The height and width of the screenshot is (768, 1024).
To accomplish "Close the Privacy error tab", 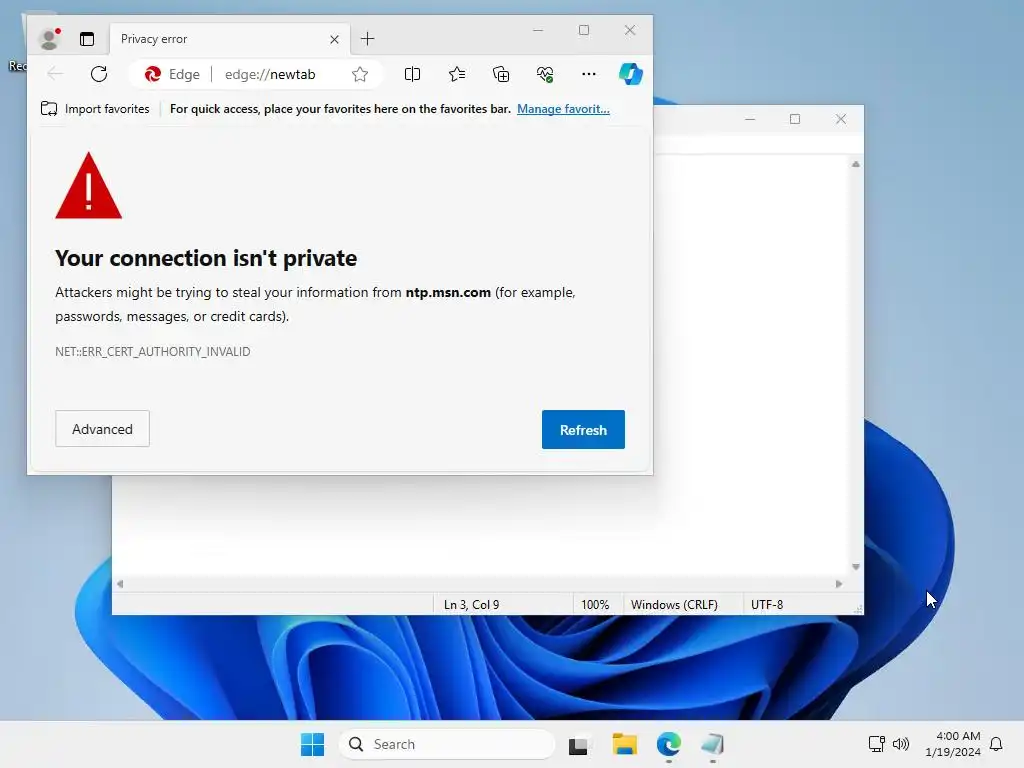I will pos(334,39).
